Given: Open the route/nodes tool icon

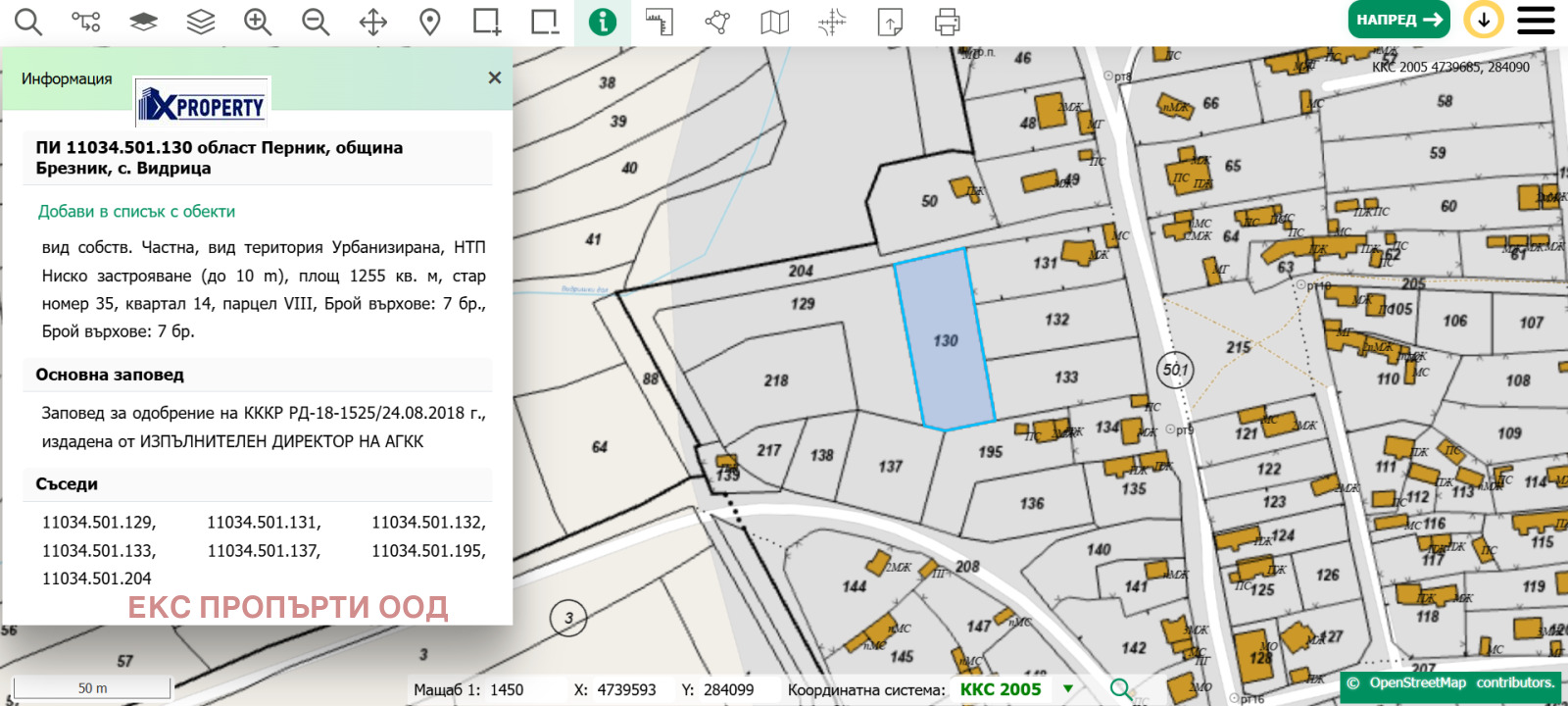Looking at the screenshot, I should point(86,22).
